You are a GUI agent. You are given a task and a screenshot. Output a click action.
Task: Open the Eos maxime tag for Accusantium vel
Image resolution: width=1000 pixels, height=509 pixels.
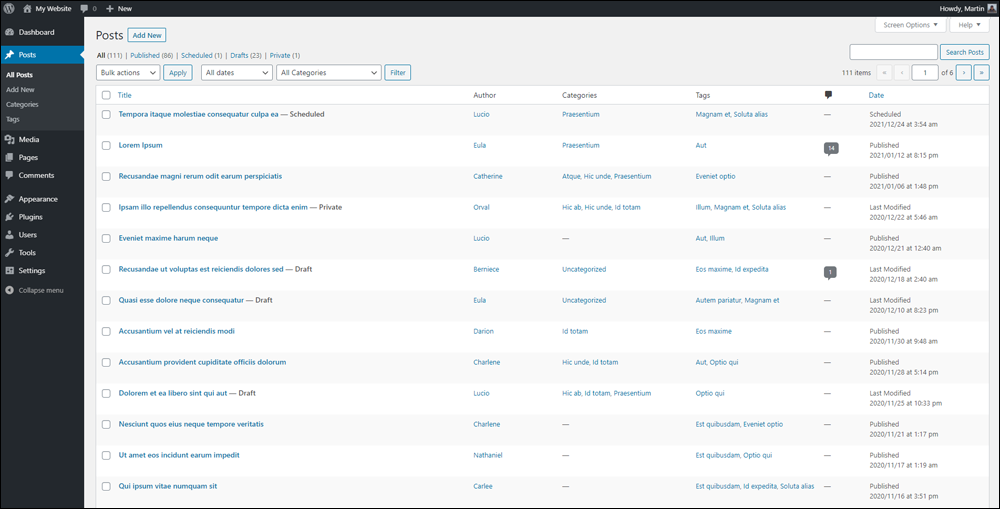click(x=714, y=331)
